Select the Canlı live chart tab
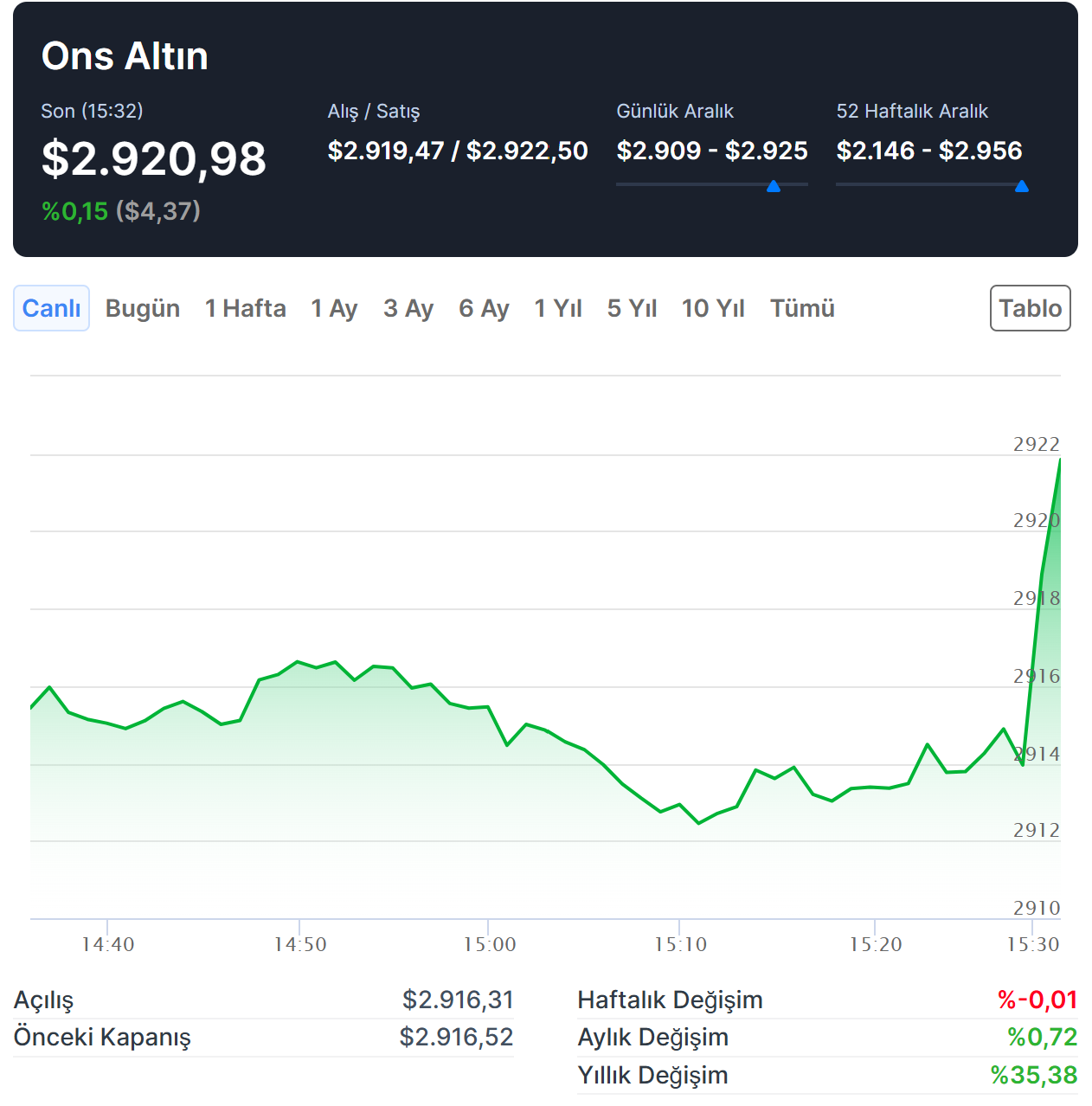This screenshot has width=1092, height=1106. tap(51, 308)
